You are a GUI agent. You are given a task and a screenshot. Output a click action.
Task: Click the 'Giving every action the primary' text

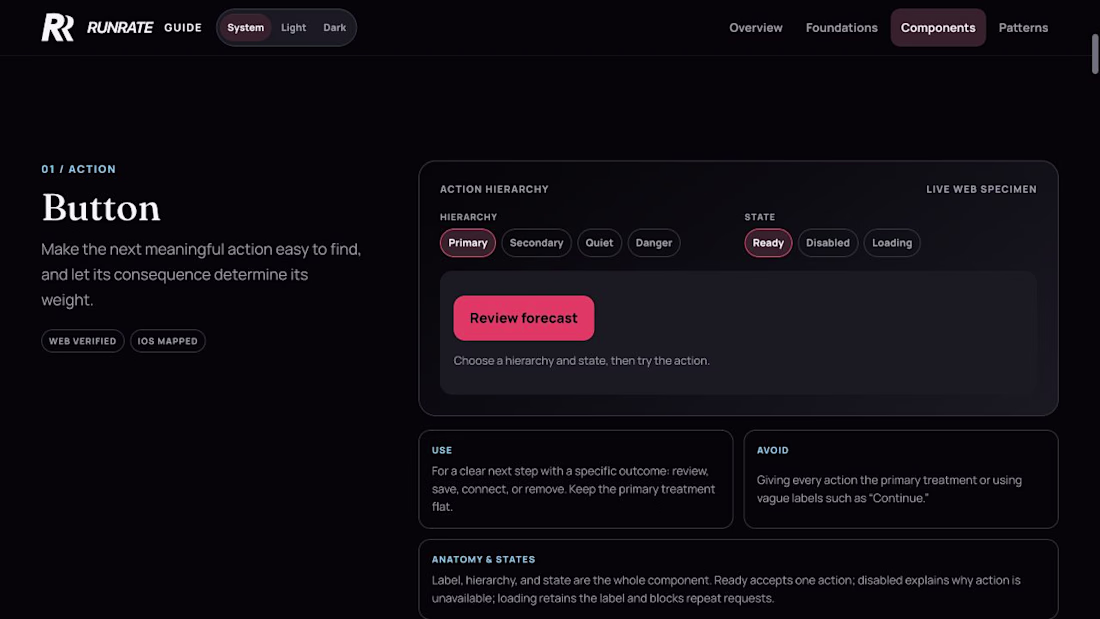point(889,489)
